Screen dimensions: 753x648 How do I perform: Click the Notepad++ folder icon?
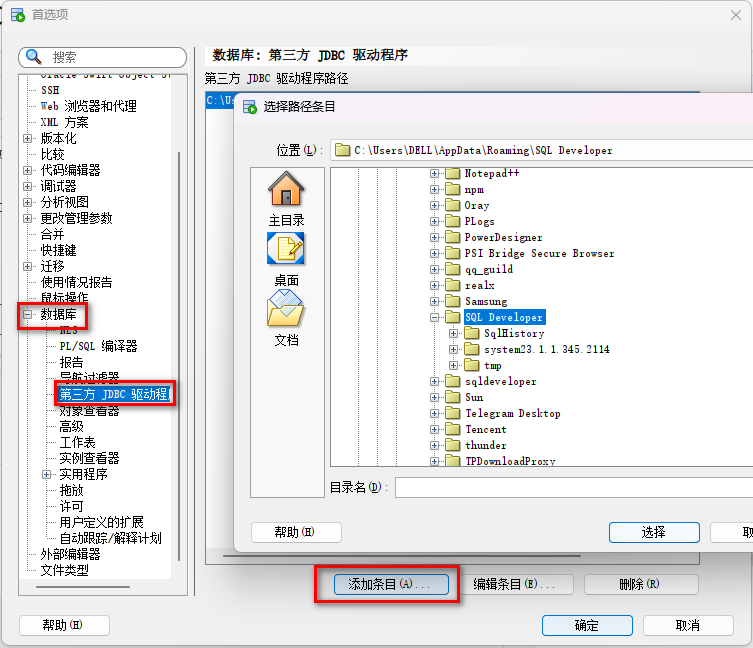452,173
